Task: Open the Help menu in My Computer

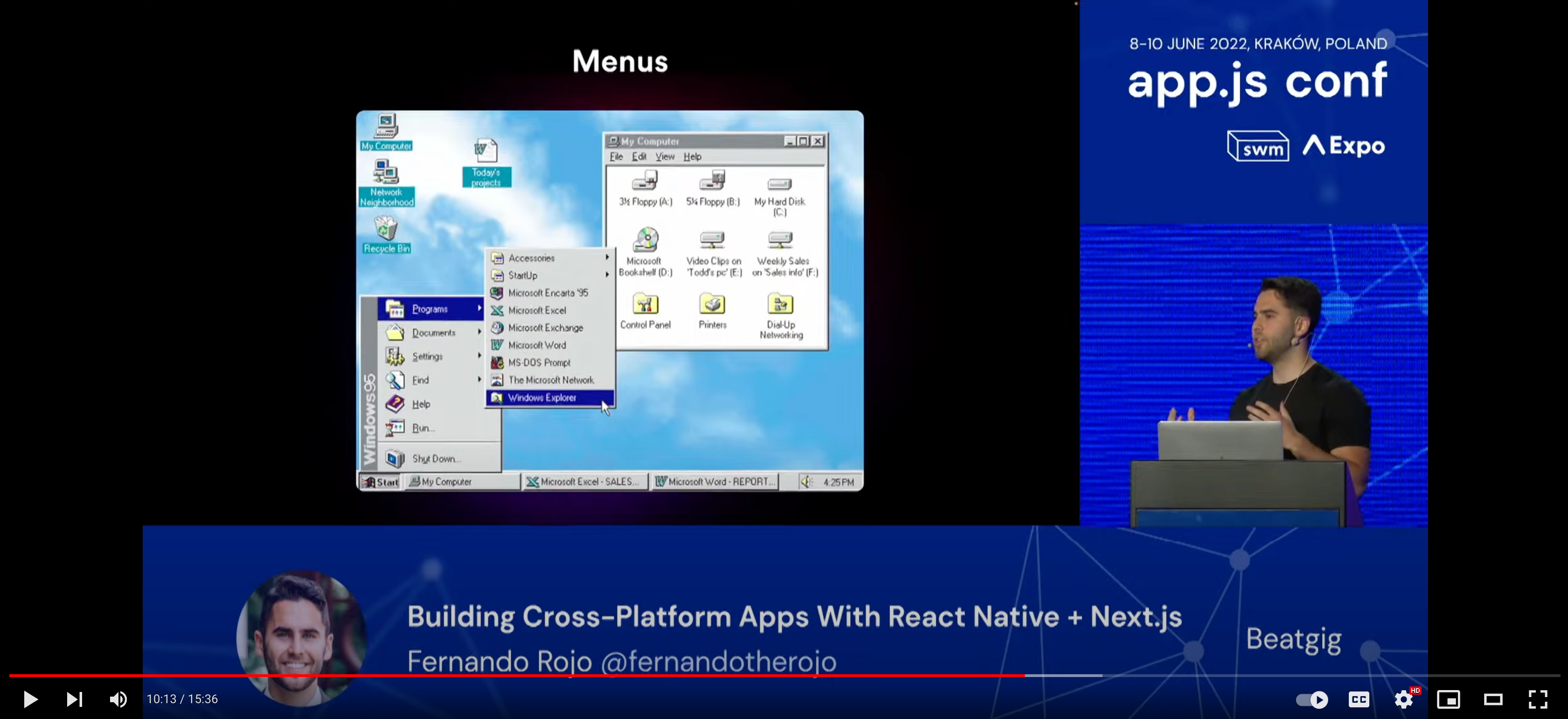Action: [693, 157]
